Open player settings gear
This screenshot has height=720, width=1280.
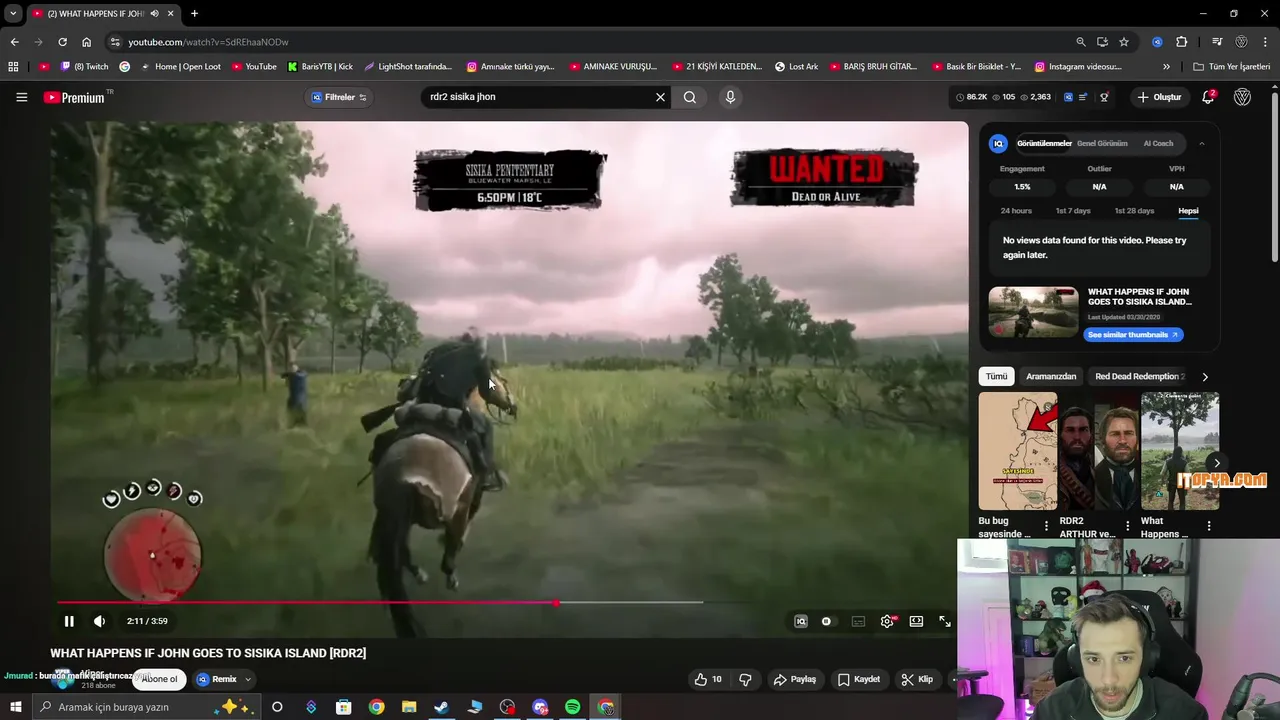[x=887, y=621]
